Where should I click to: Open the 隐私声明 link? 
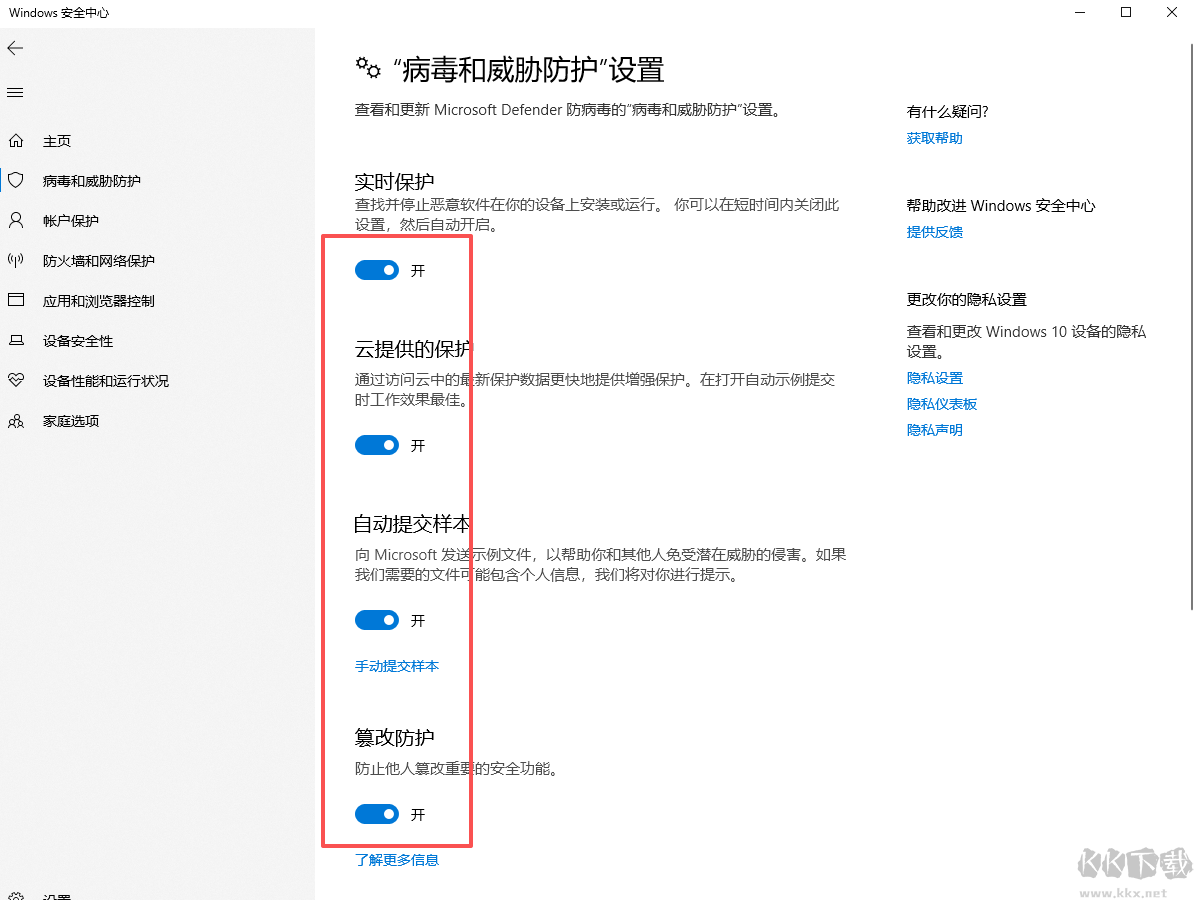click(x=934, y=430)
